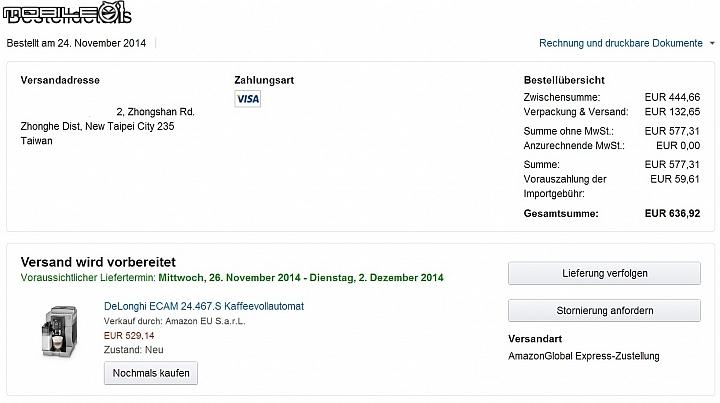Click the Versand wird vorbereitet status heading
Image resolution: width=720 pixels, height=403 pixels.
click(98, 262)
